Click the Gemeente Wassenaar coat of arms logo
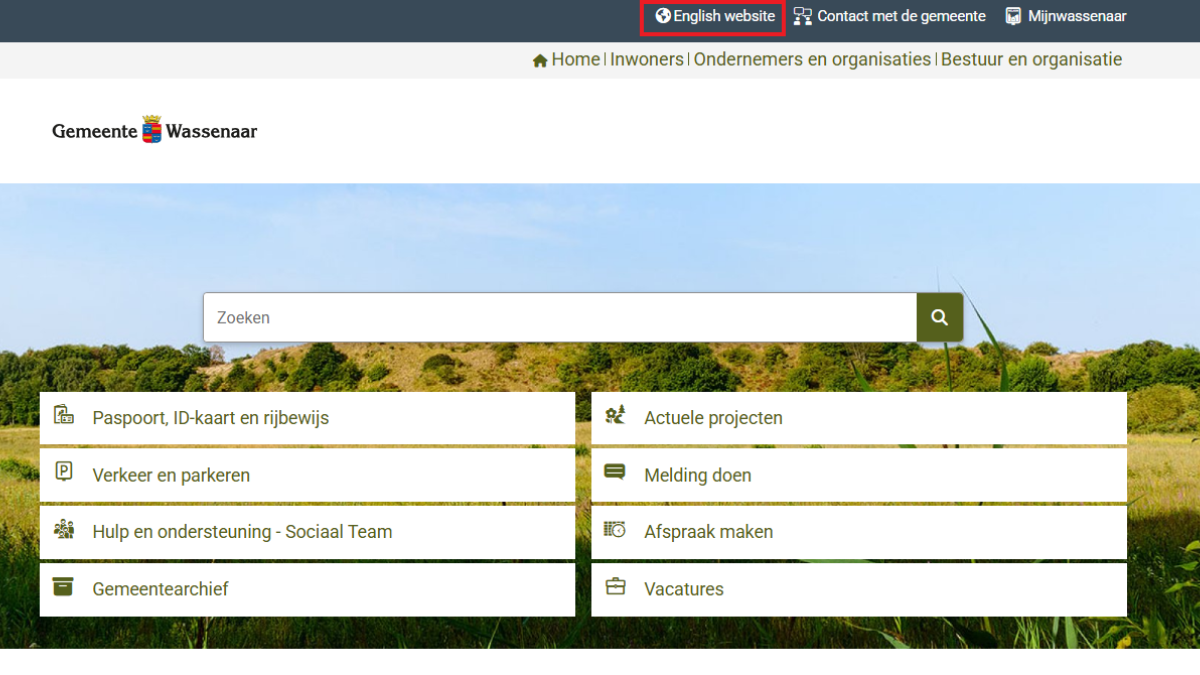This screenshot has height=675, width=1200. (152, 127)
